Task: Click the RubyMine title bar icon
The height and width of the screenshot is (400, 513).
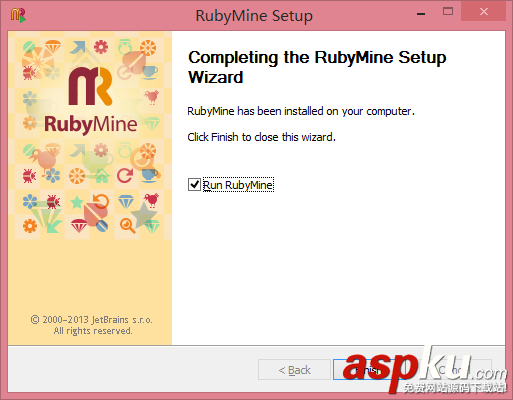Action: pyautogui.click(x=18, y=15)
